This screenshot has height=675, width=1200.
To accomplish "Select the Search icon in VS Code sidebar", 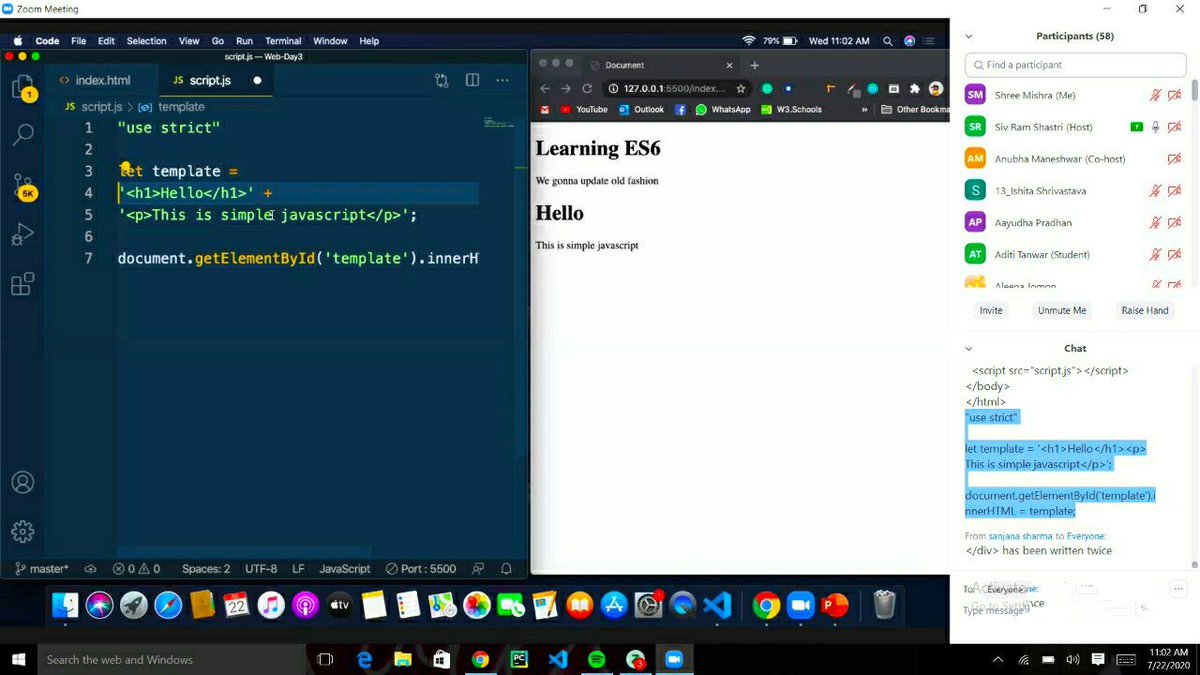I will (22, 134).
